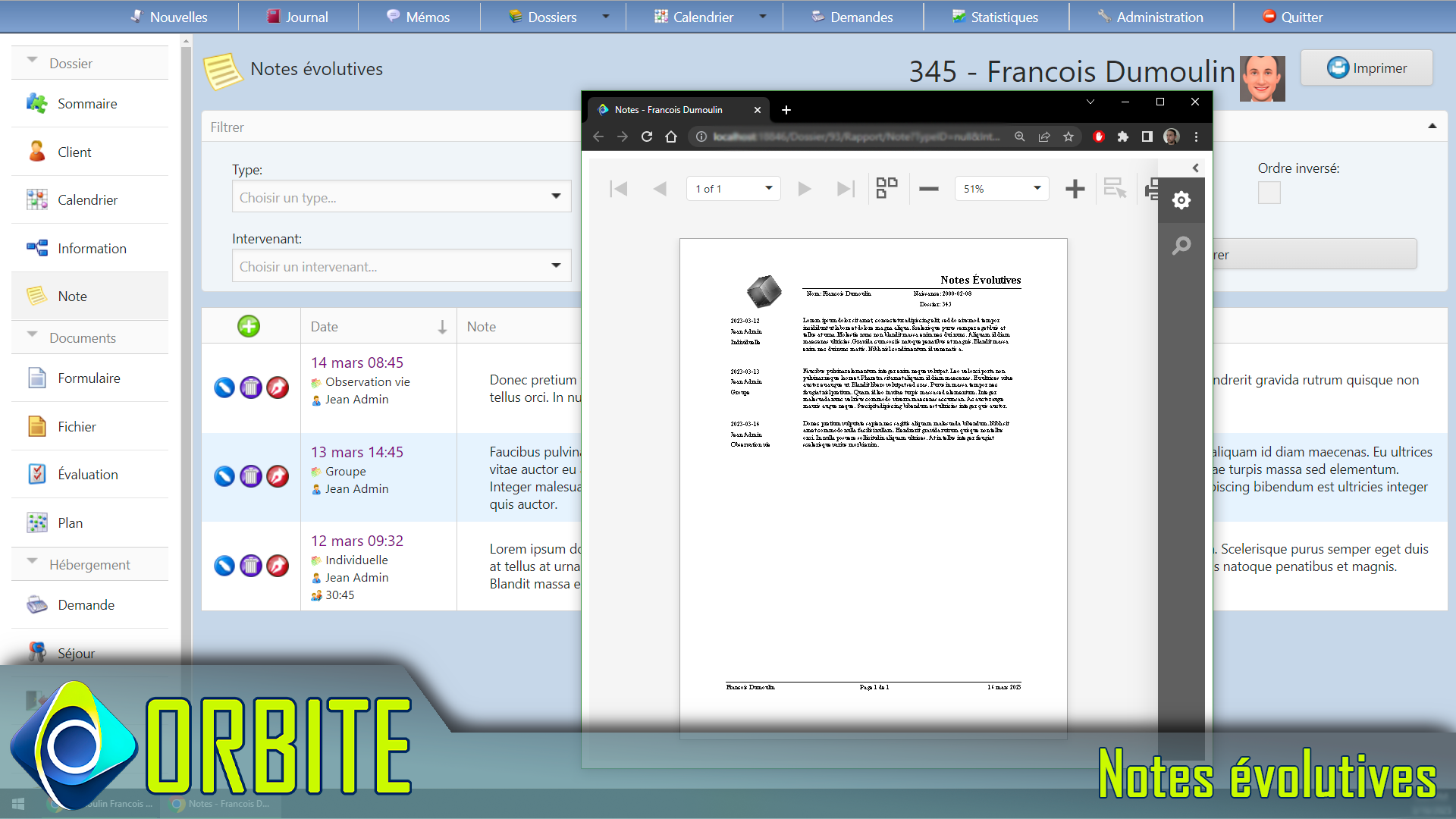Collapse the Dossier sidebar section
Image resolution: width=1456 pixels, height=819 pixels.
[32, 60]
